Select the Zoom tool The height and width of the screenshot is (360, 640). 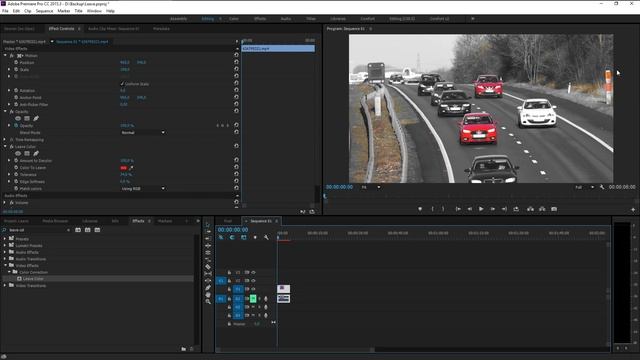coord(208,302)
